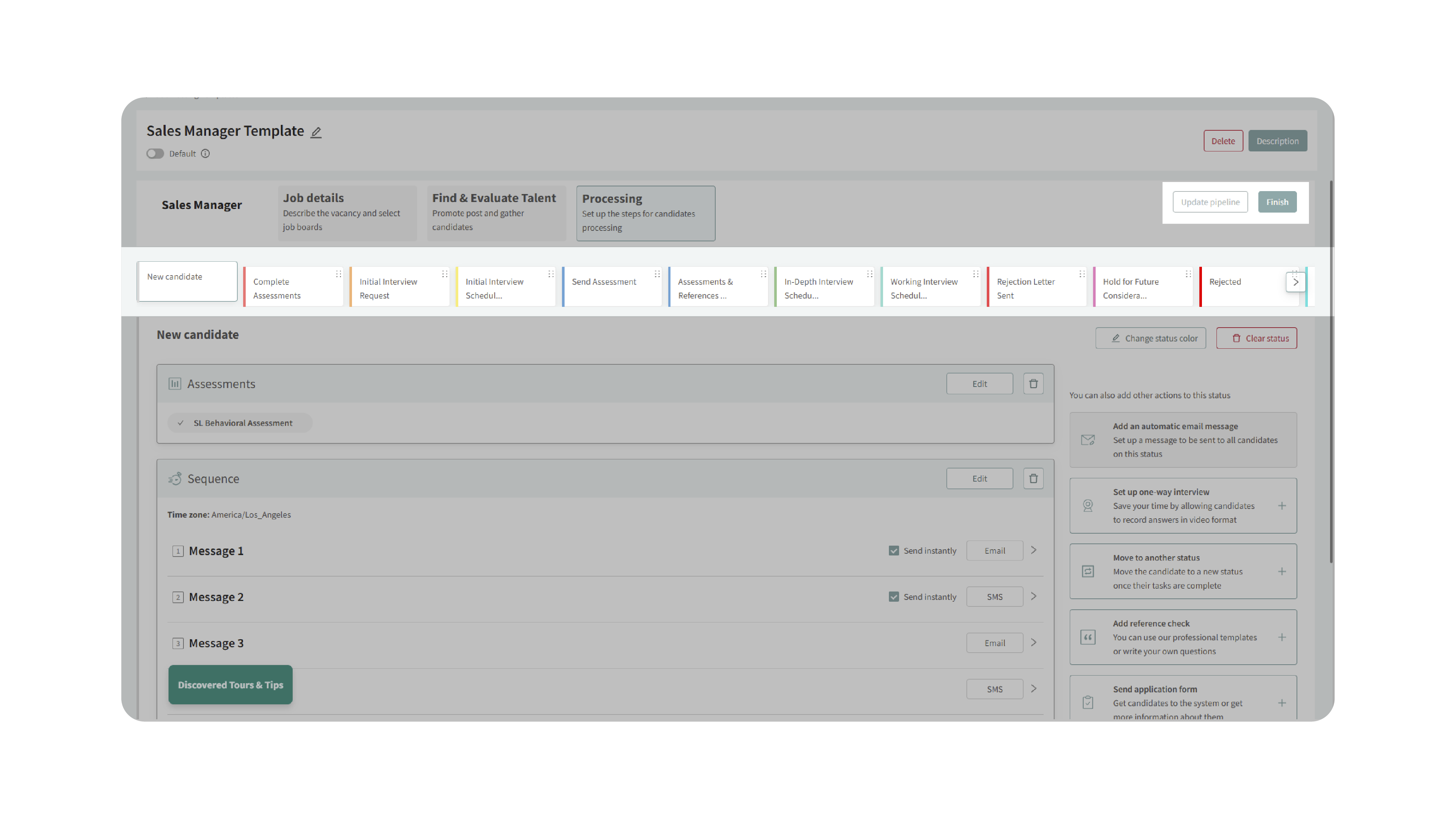Viewport: 1456px width, 819px height.
Task: Click the drag handle on Complete Assessments status
Action: click(339, 274)
